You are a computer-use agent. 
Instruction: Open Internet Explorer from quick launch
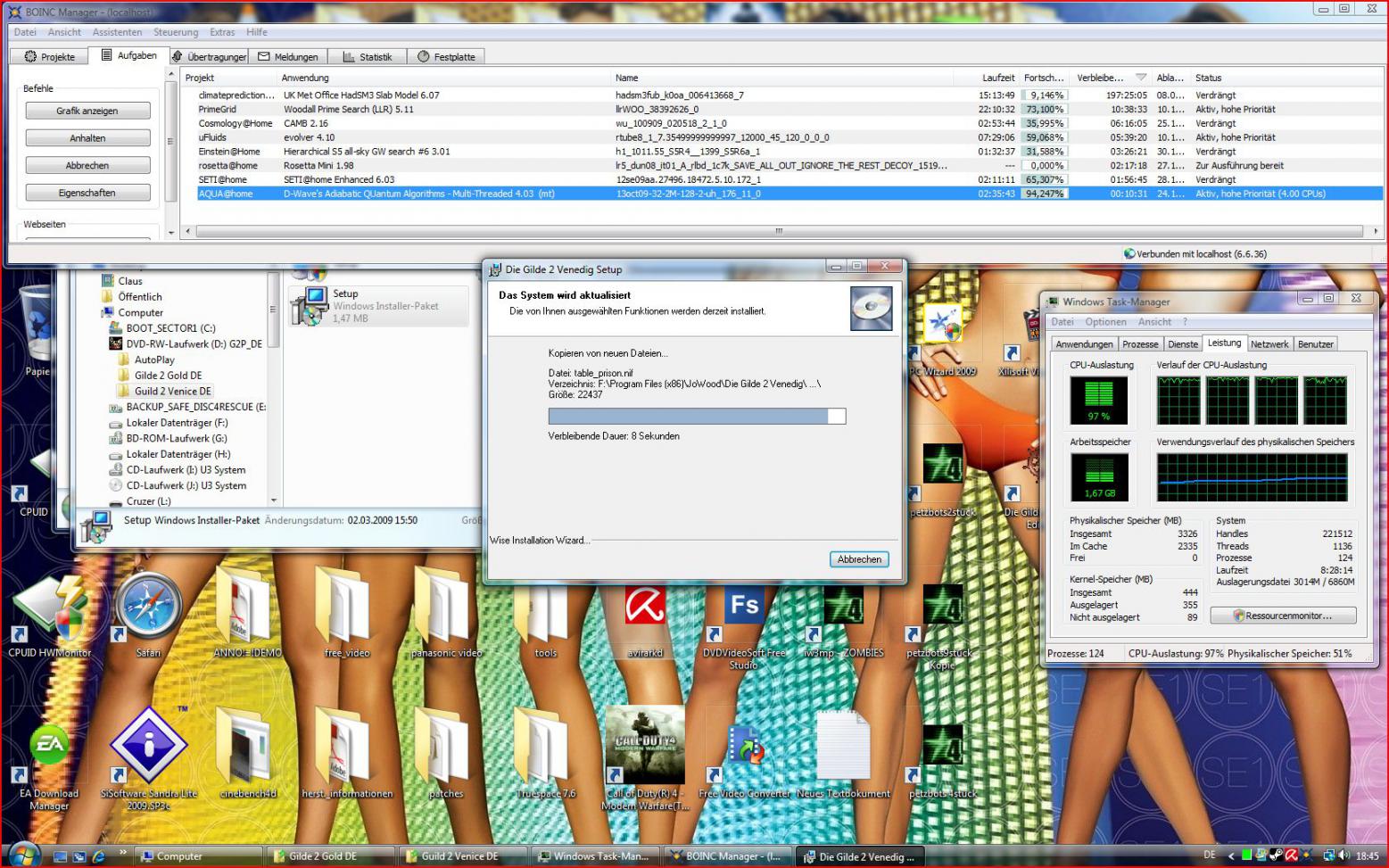pos(98,856)
